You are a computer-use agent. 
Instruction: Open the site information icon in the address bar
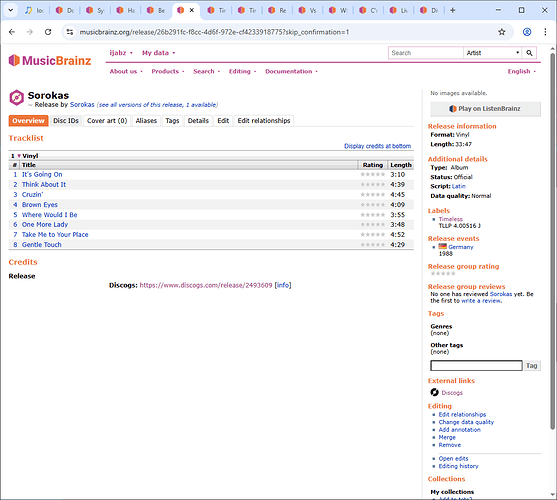70,32
